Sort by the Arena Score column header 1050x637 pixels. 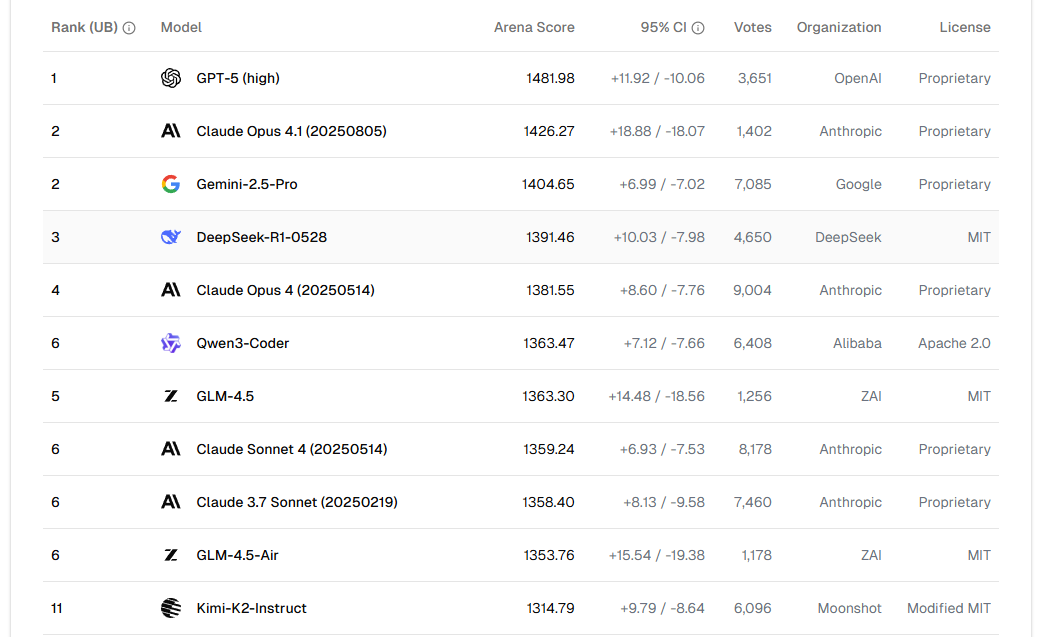pyautogui.click(x=534, y=27)
